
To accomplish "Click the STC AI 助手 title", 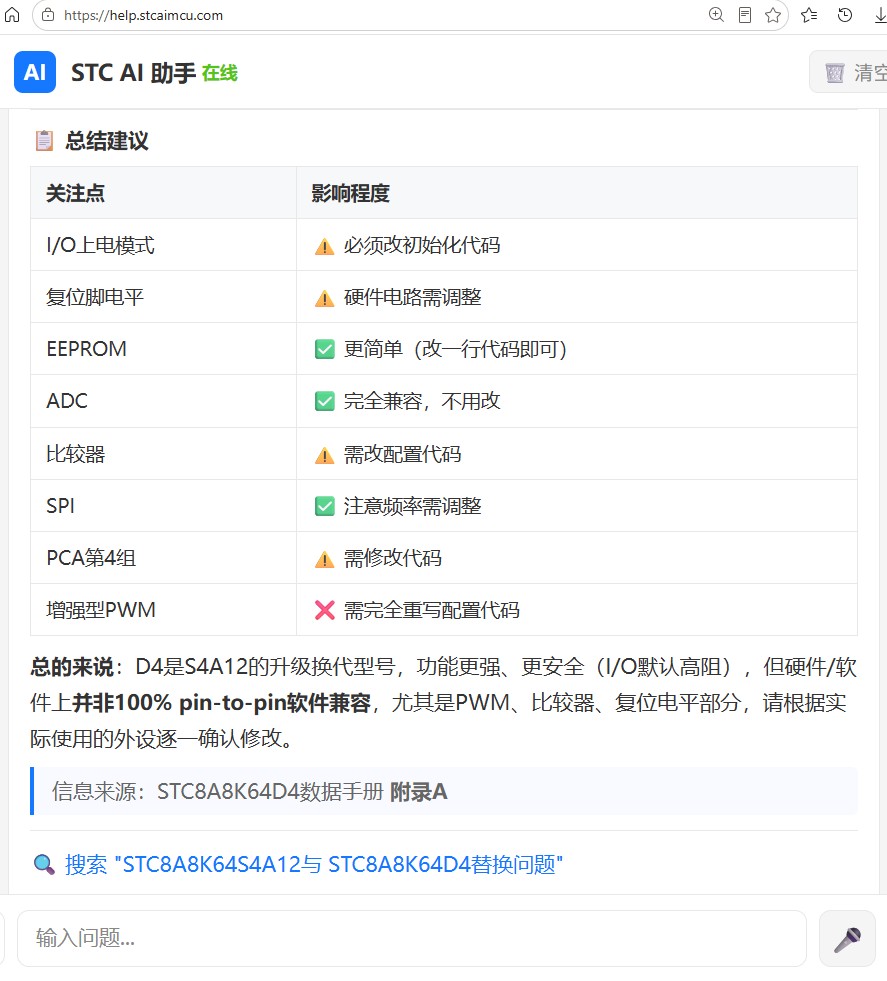I will click(x=133, y=73).
